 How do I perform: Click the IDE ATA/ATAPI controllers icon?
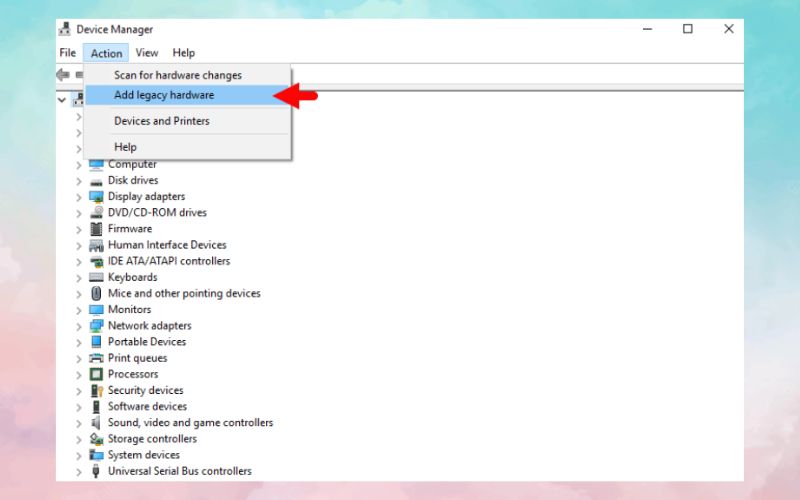[96, 262]
